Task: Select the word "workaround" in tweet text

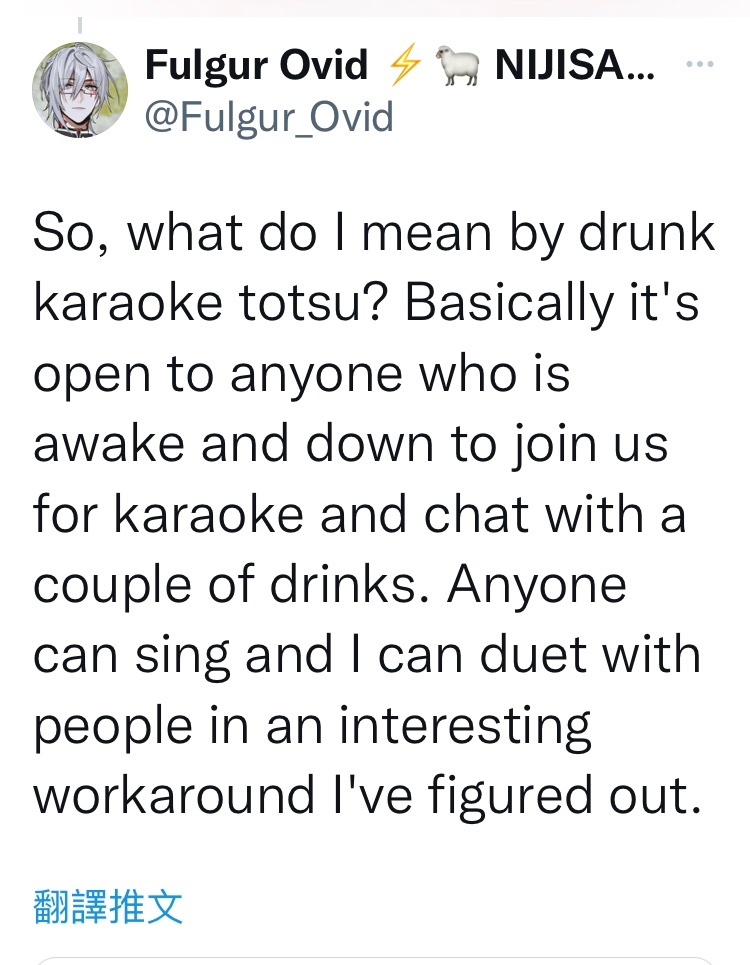Action: (174, 795)
